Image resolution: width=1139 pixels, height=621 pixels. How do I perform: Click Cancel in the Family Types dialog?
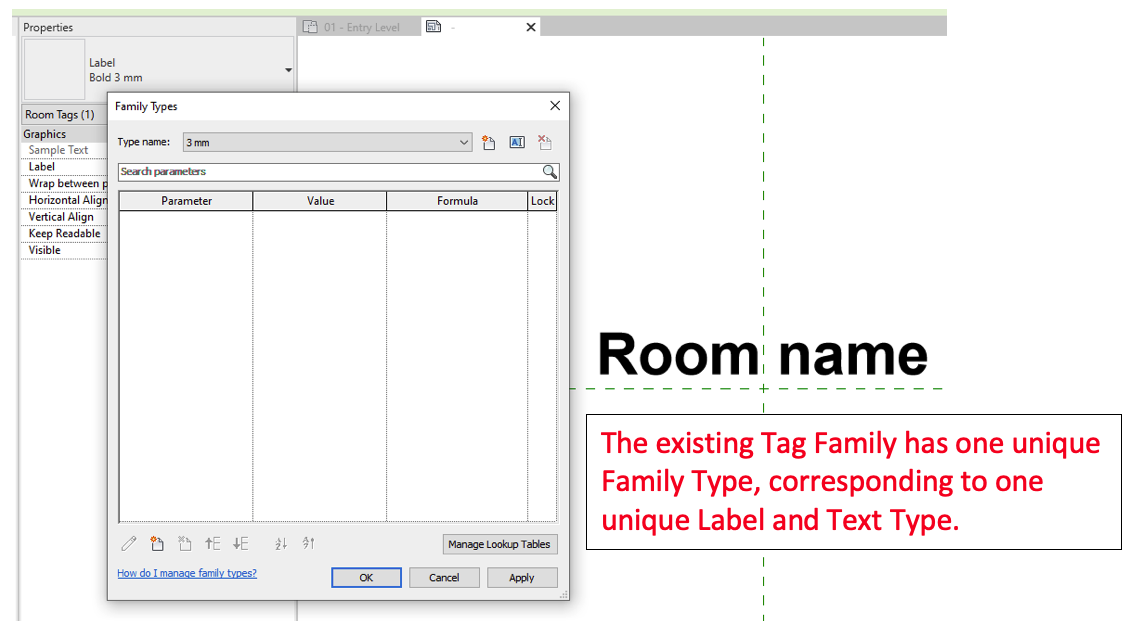pyautogui.click(x=444, y=577)
